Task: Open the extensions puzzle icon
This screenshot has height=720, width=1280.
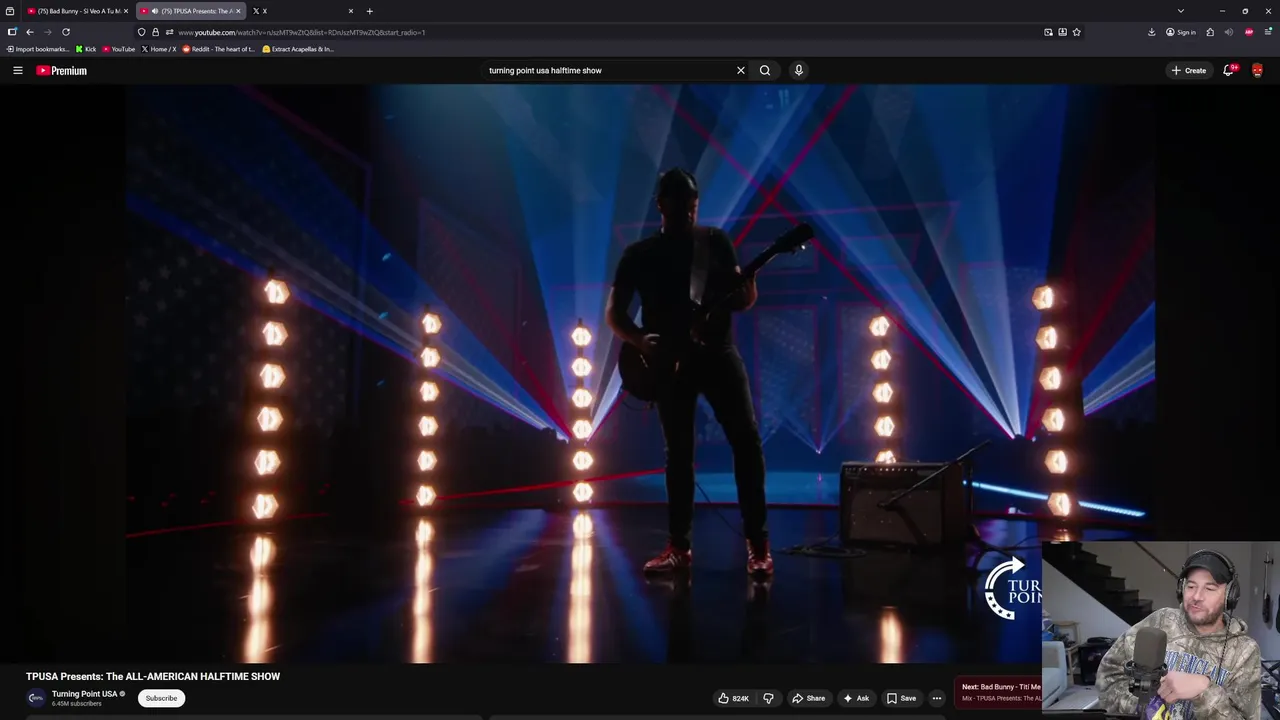Action: [1210, 32]
